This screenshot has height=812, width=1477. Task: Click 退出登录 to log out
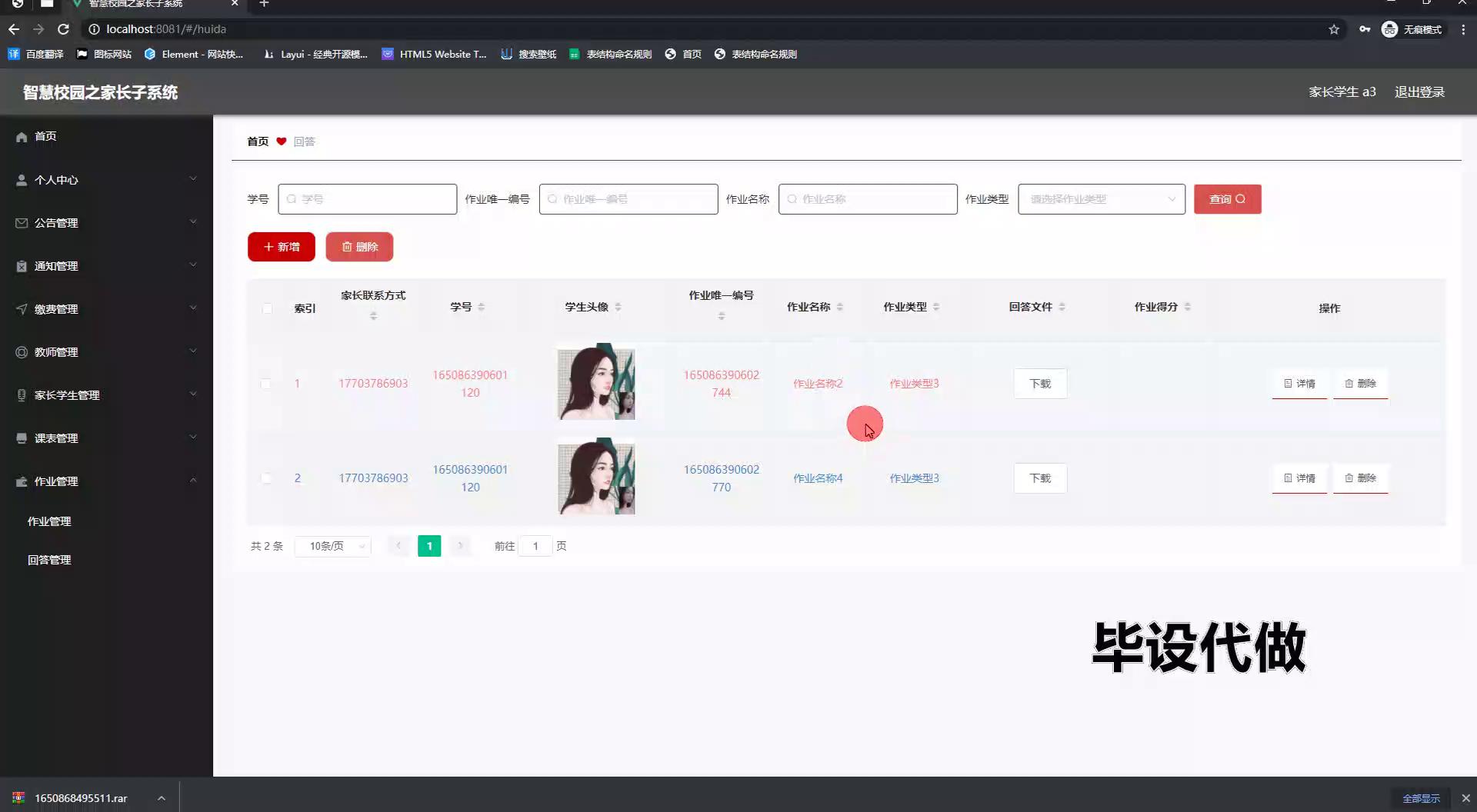(1419, 92)
